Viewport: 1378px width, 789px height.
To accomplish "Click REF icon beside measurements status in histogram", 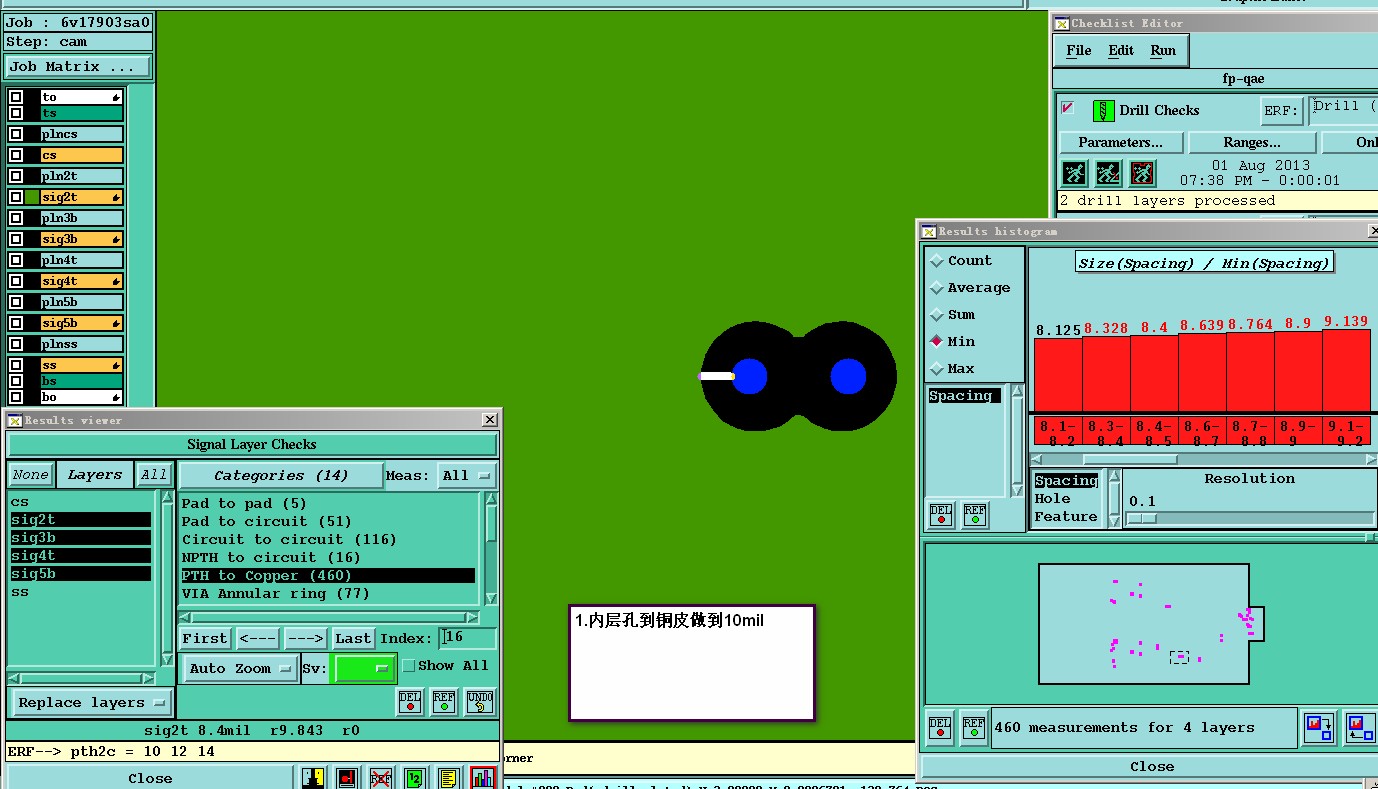I will click(975, 728).
